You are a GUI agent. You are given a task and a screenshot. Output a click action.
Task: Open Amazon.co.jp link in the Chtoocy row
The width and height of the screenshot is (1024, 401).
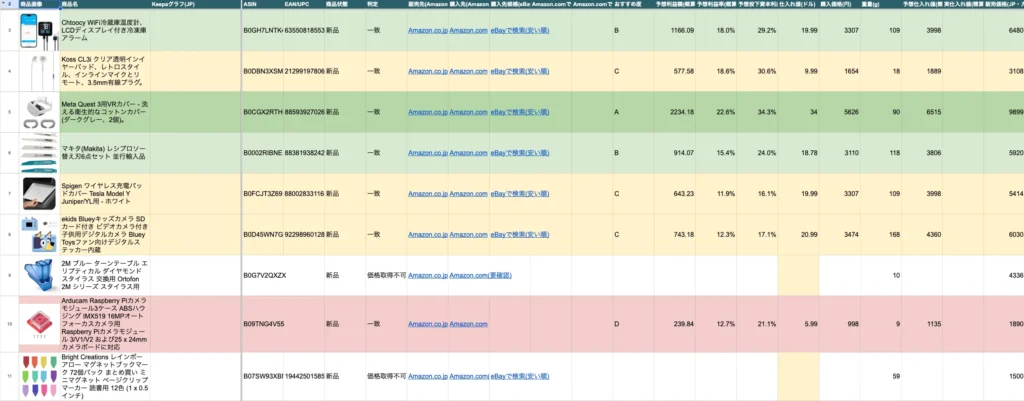pyautogui.click(x=428, y=31)
